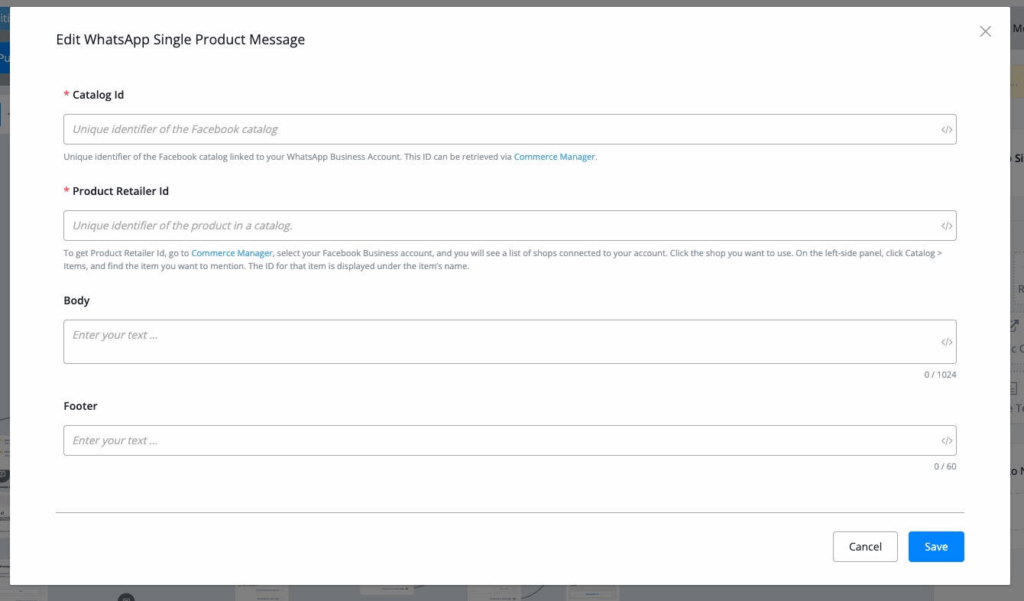Close the Edit WhatsApp Single Product Message dialog
Viewport: 1024px width, 601px height.
click(985, 32)
